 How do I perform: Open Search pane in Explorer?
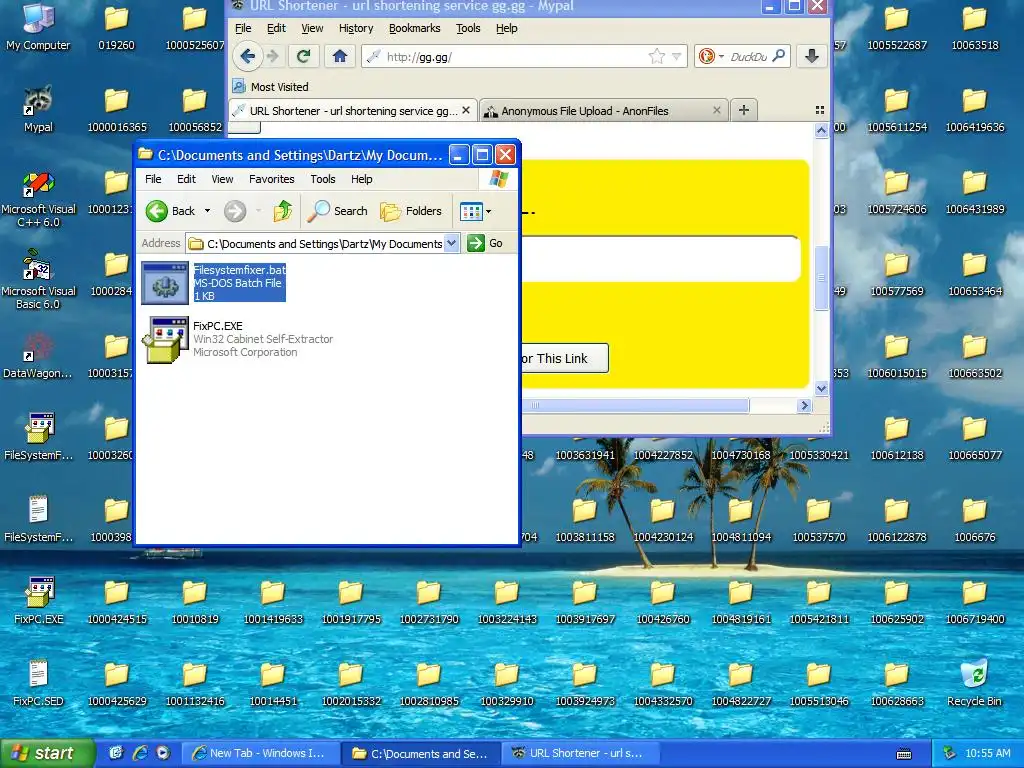(x=338, y=211)
